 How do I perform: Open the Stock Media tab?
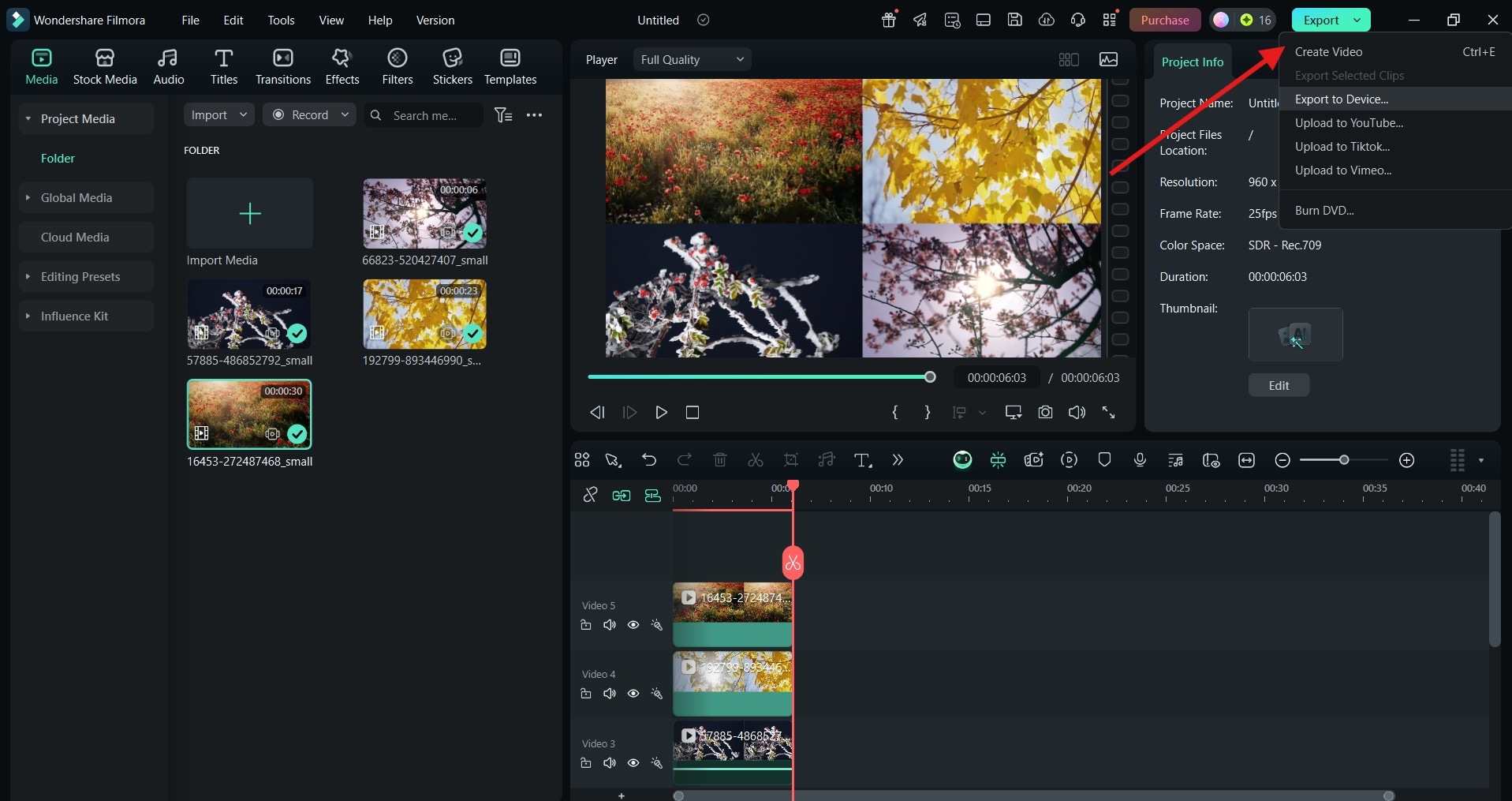click(105, 66)
